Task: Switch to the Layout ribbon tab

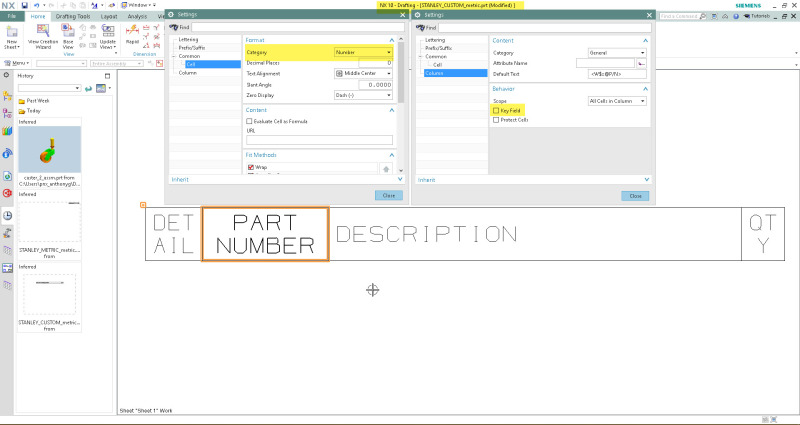Action: [x=109, y=16]
